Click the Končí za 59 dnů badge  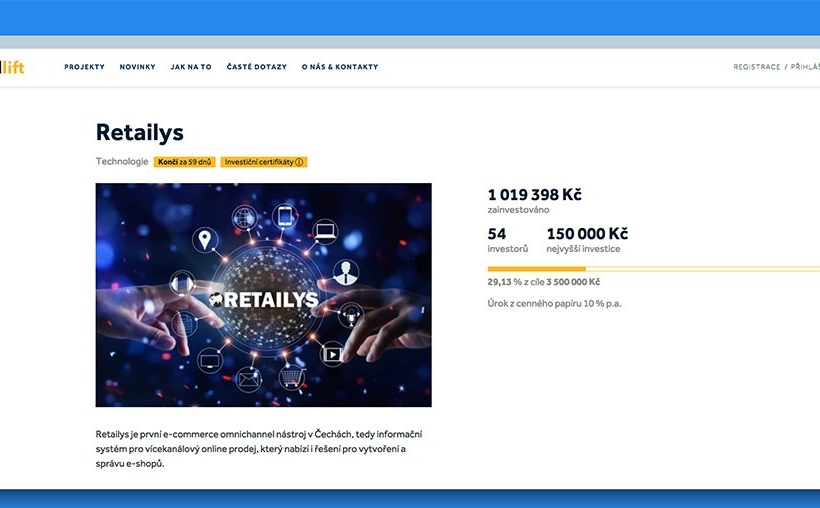pos(185,162)
